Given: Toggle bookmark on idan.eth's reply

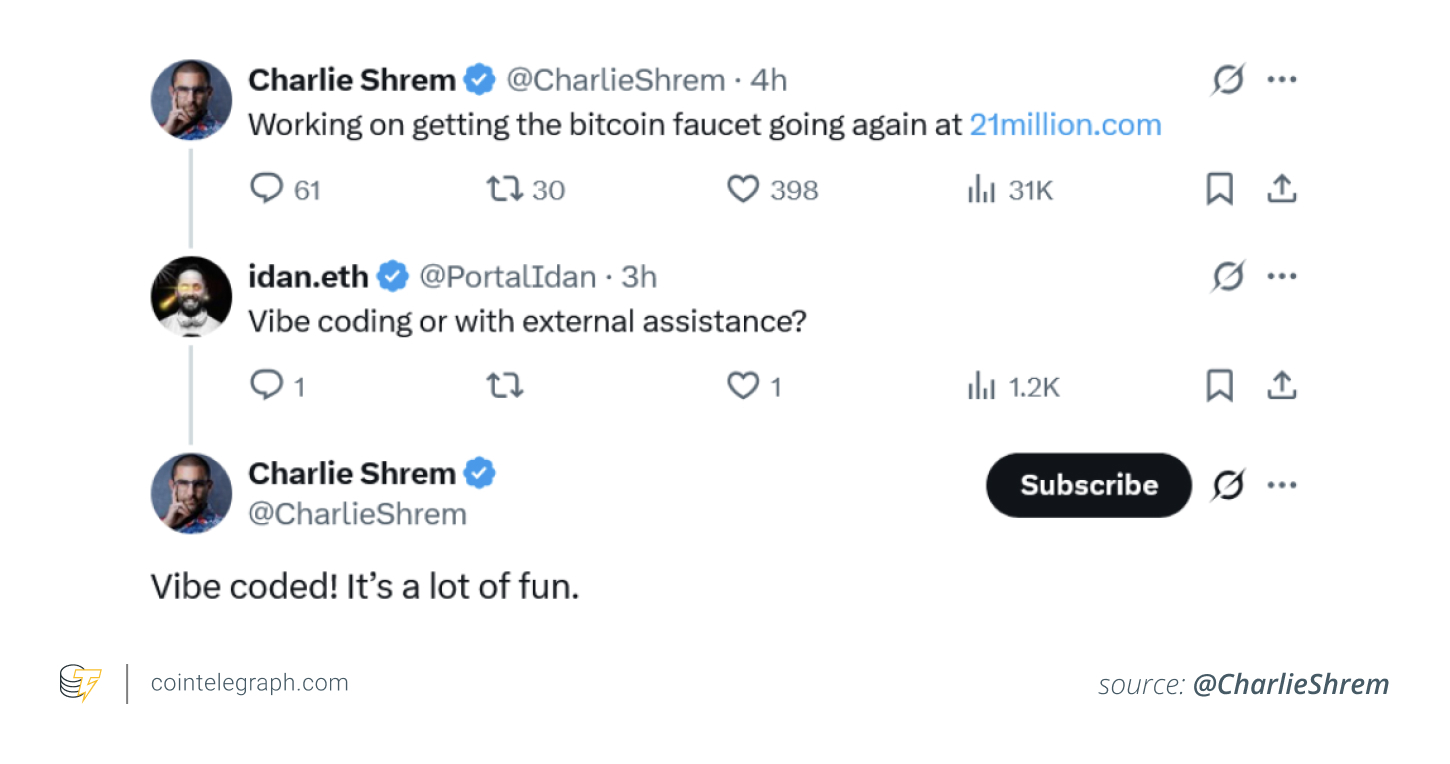Looking at the screenshot, I should pos(1219,384).
